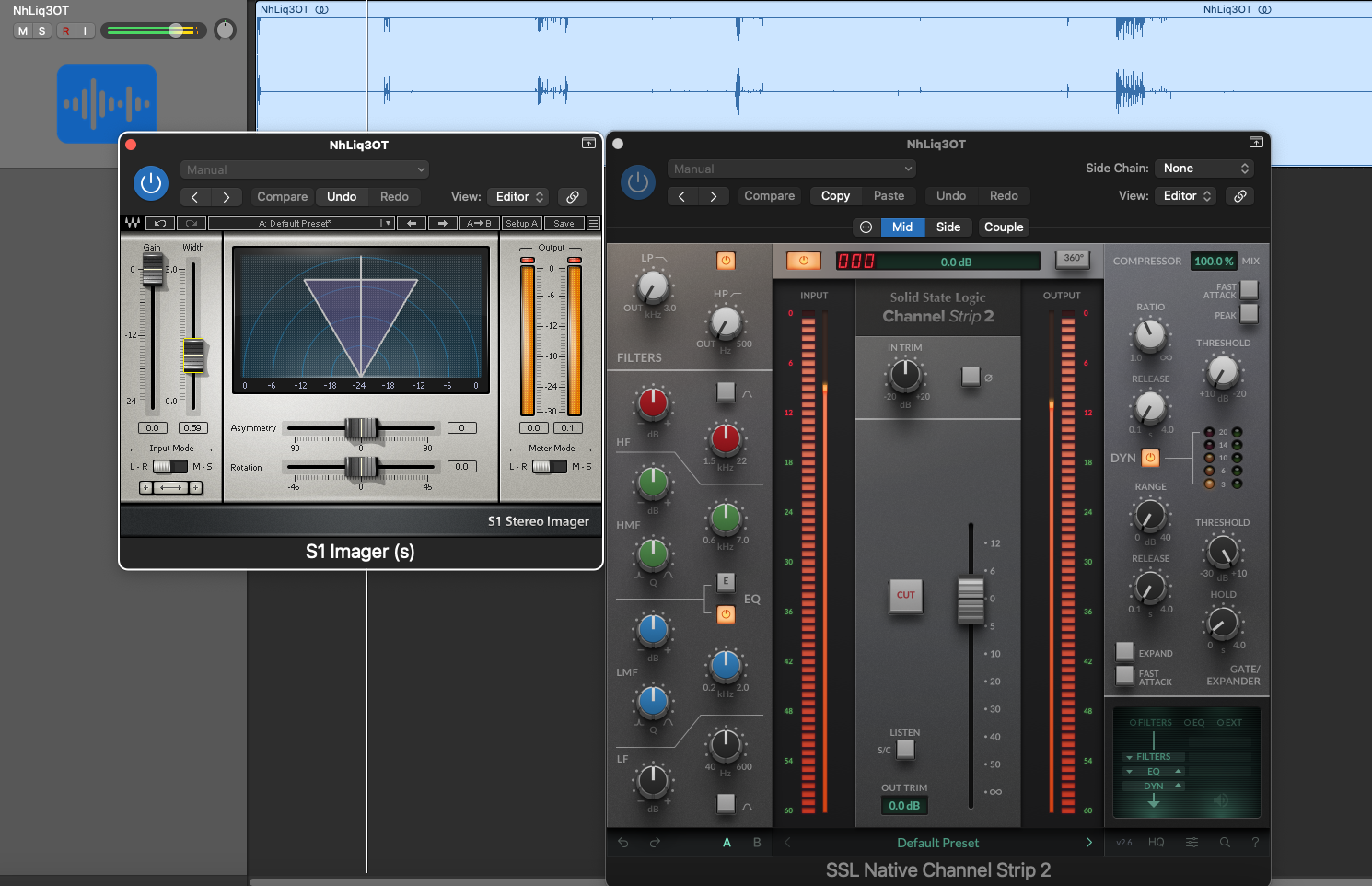
Task: Toggle the phase invert Ø button
Action: pyautogui.click(x=971, y=376)
